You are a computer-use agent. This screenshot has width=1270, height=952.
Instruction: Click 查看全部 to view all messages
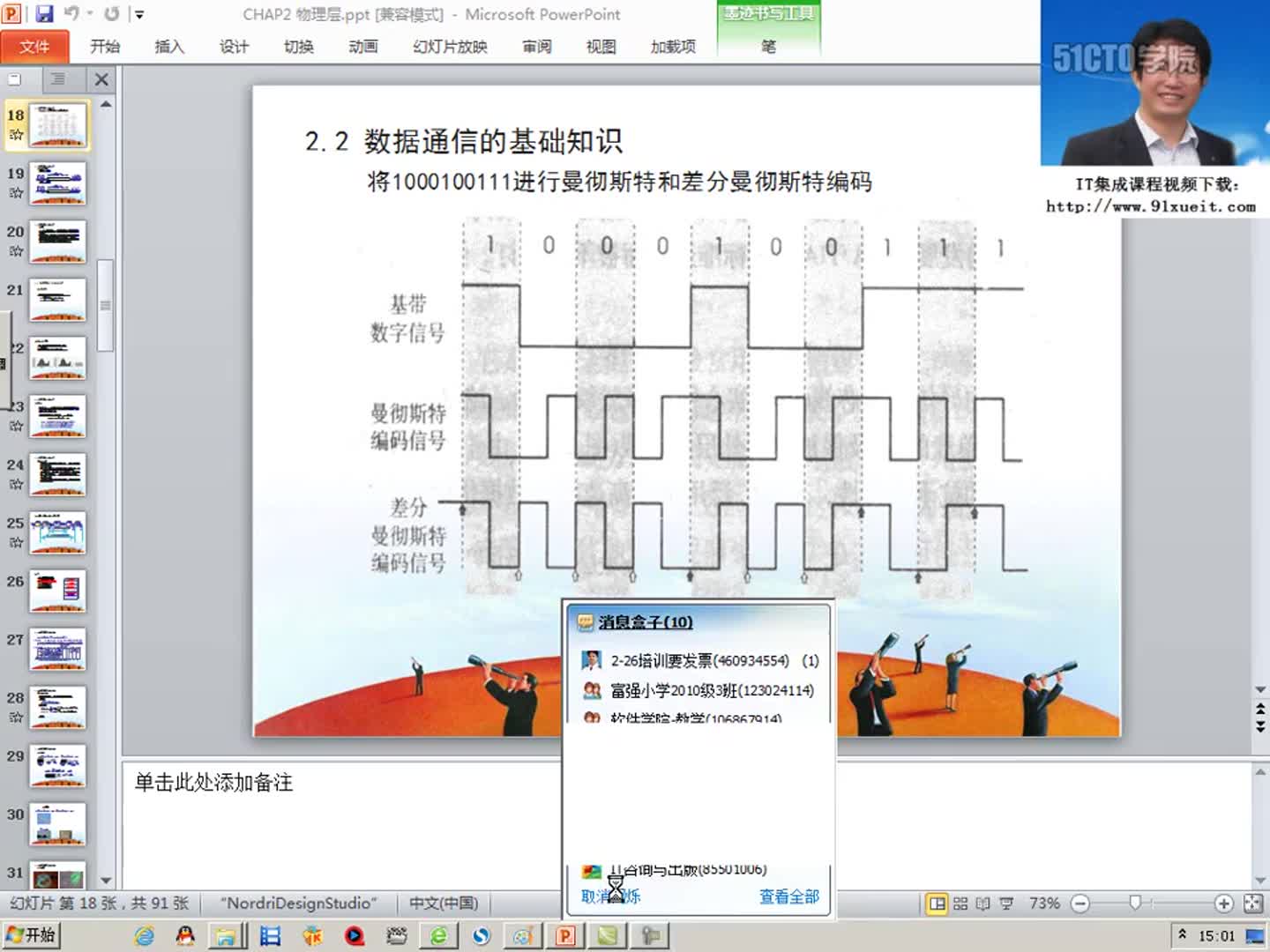[789, 896]
